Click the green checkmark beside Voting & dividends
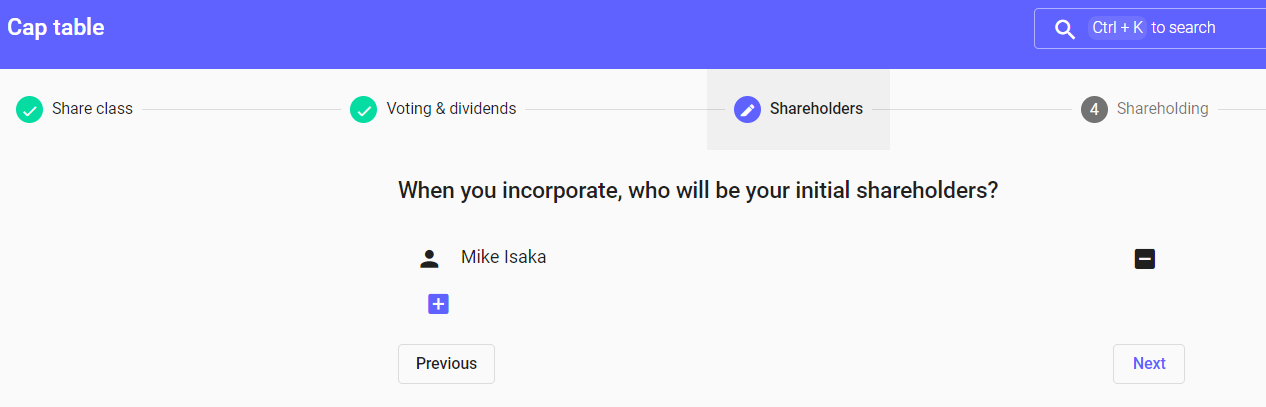Screen dimensions: 1266x407 click(363, 109)
